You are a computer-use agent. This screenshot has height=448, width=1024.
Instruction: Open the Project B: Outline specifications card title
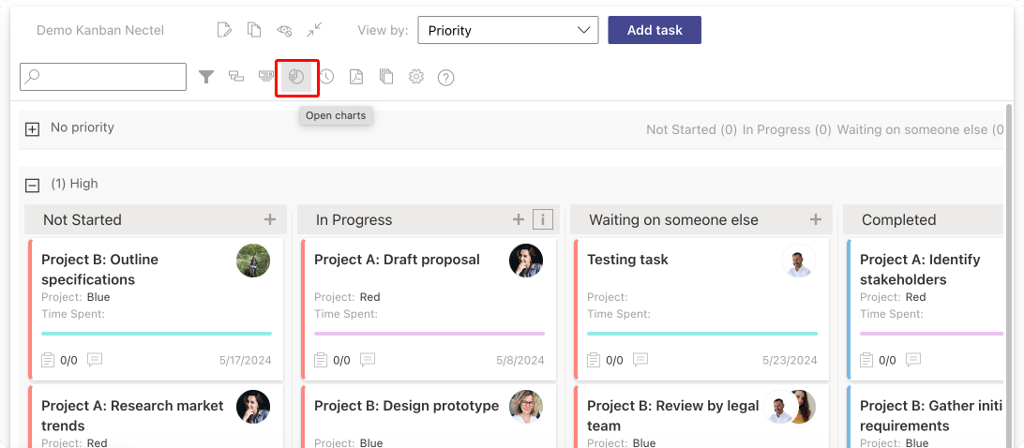[100, 269]
